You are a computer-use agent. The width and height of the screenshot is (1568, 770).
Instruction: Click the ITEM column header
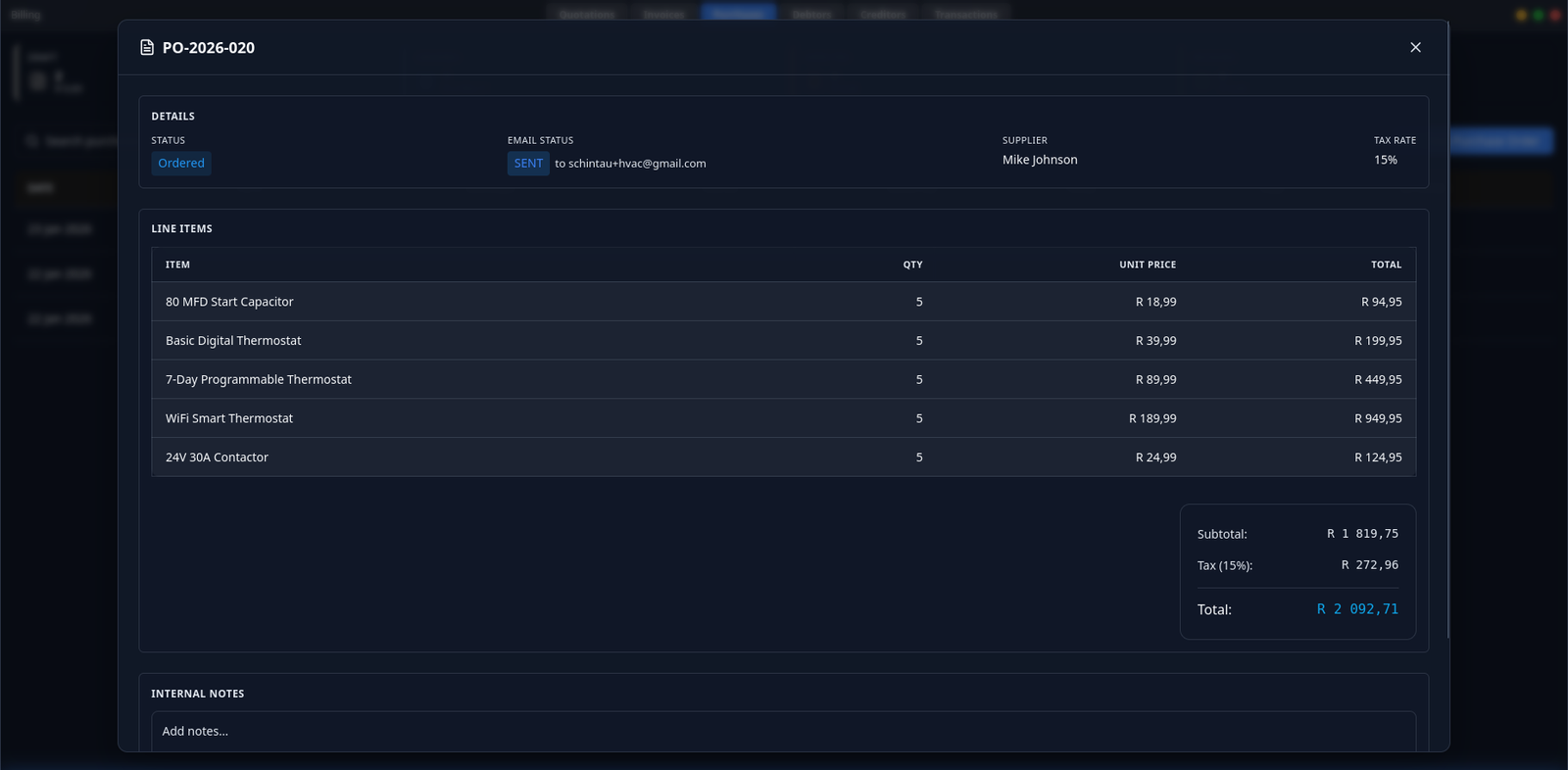(x=177, y=265)
